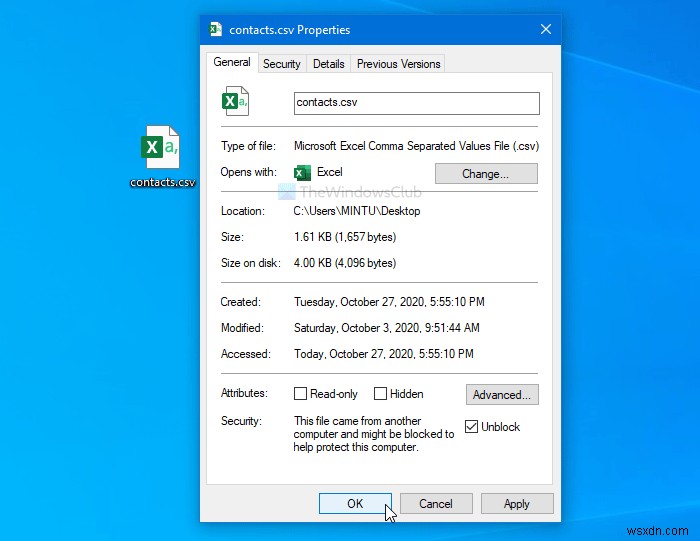
Task: Enable the Read-only attribute checkbox
Action: pos(301,394)
